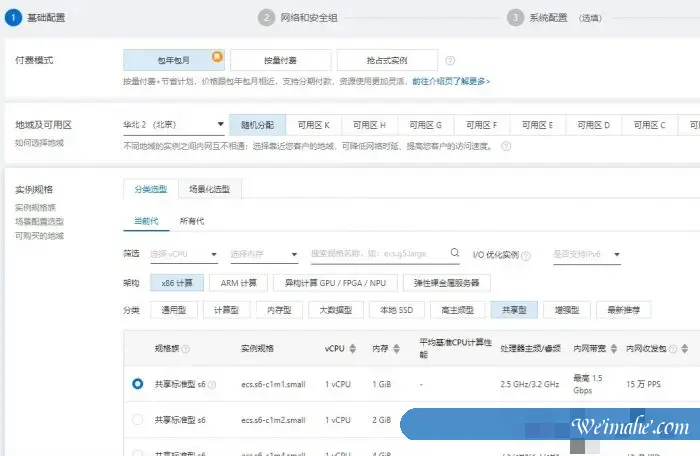Click step 1 基础配置 circle icon
Image resolution: width=700 pixels, height=456 pixels.
[x=13, y=17]
